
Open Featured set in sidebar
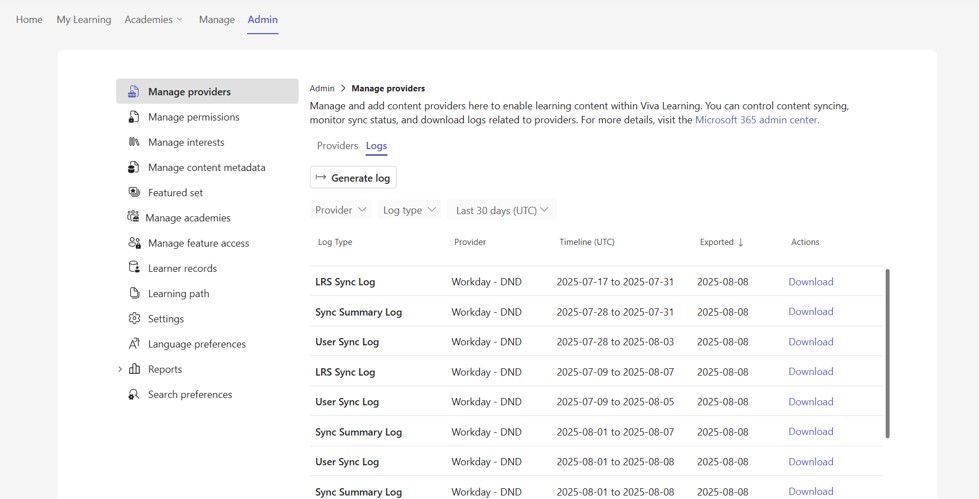(207, 192)
